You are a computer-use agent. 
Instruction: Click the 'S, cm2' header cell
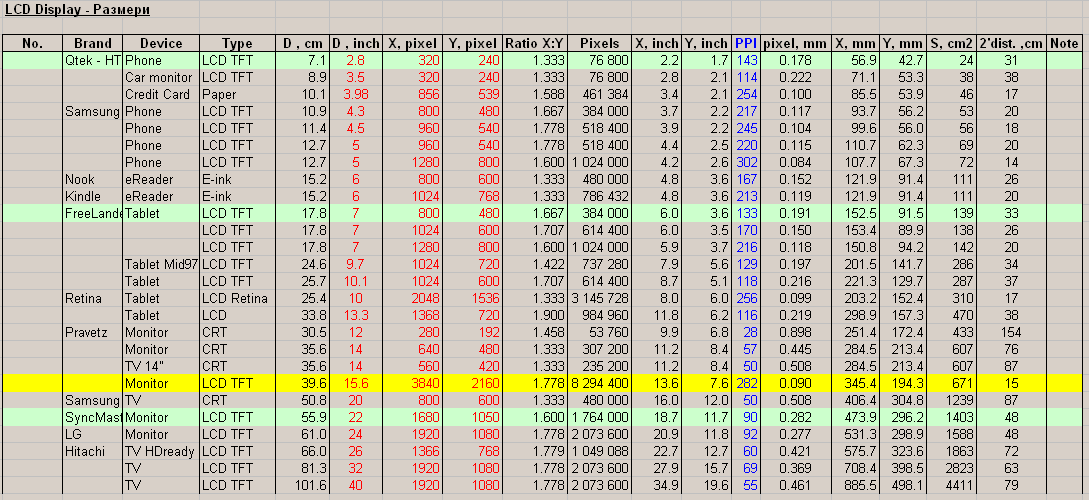point(951,43)
